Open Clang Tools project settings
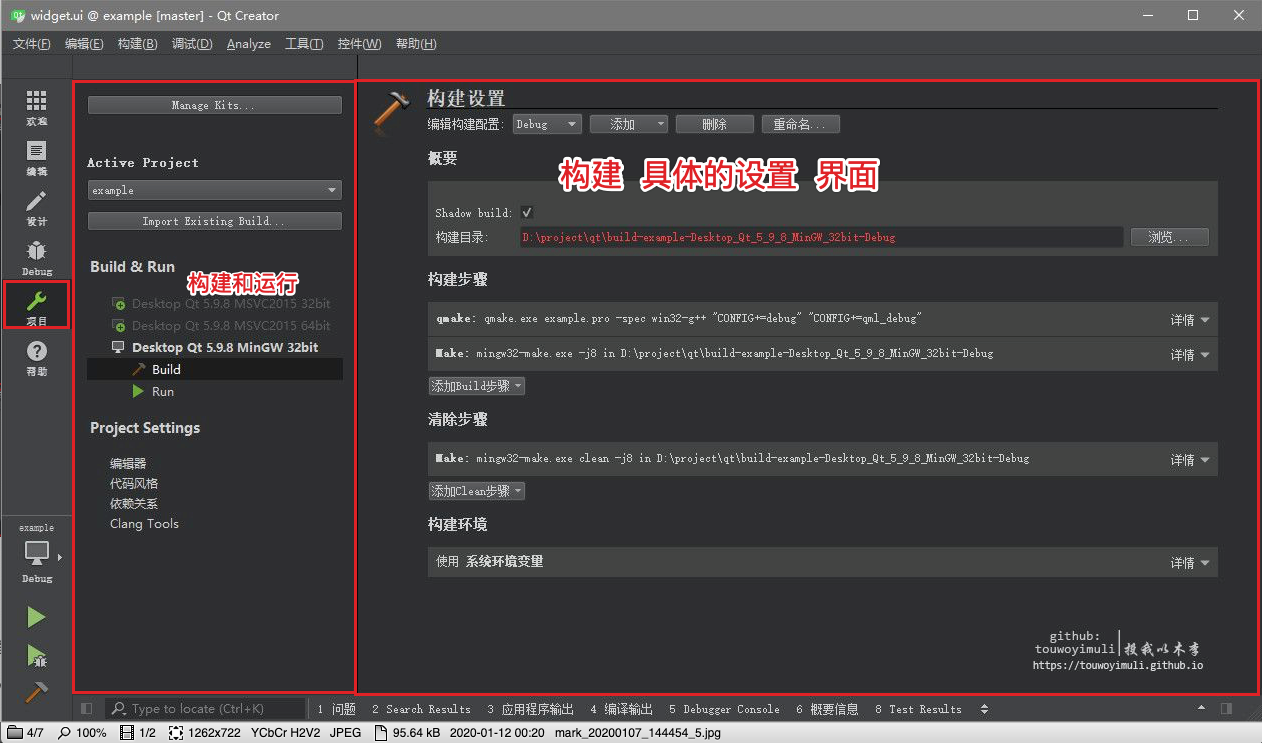The image size is (1262, 743). [x=144, y=524]
